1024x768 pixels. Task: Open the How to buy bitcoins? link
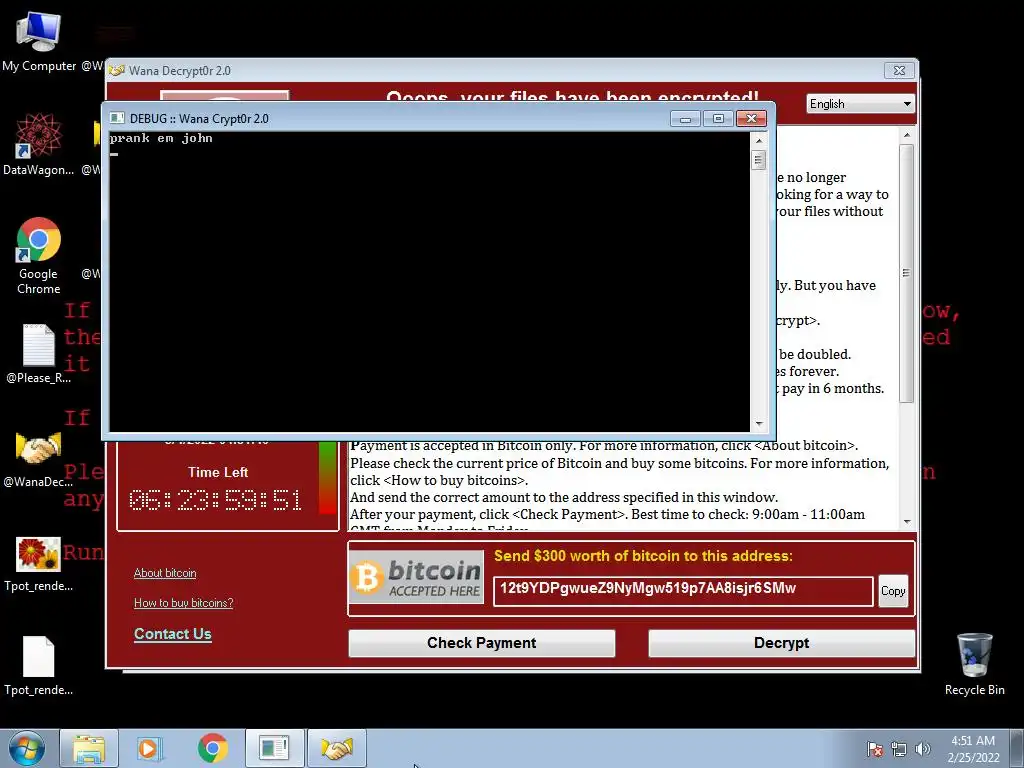(184, 603)
